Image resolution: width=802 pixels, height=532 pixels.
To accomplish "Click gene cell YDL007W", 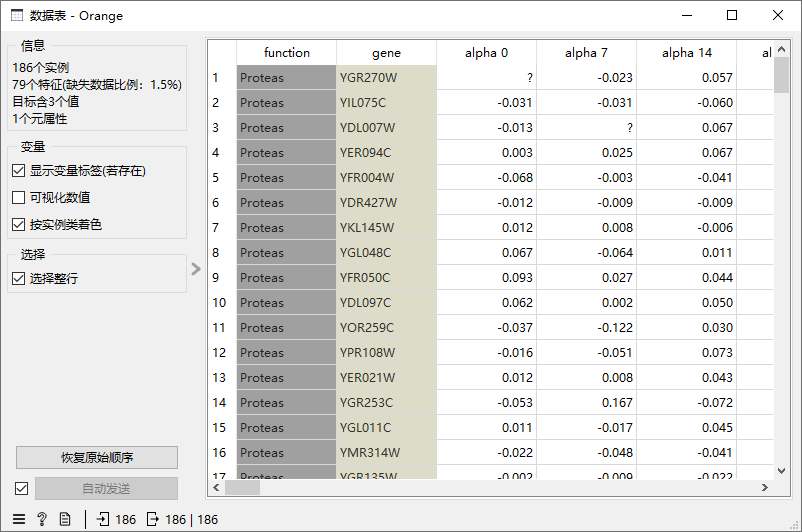I will pos(386,128).
